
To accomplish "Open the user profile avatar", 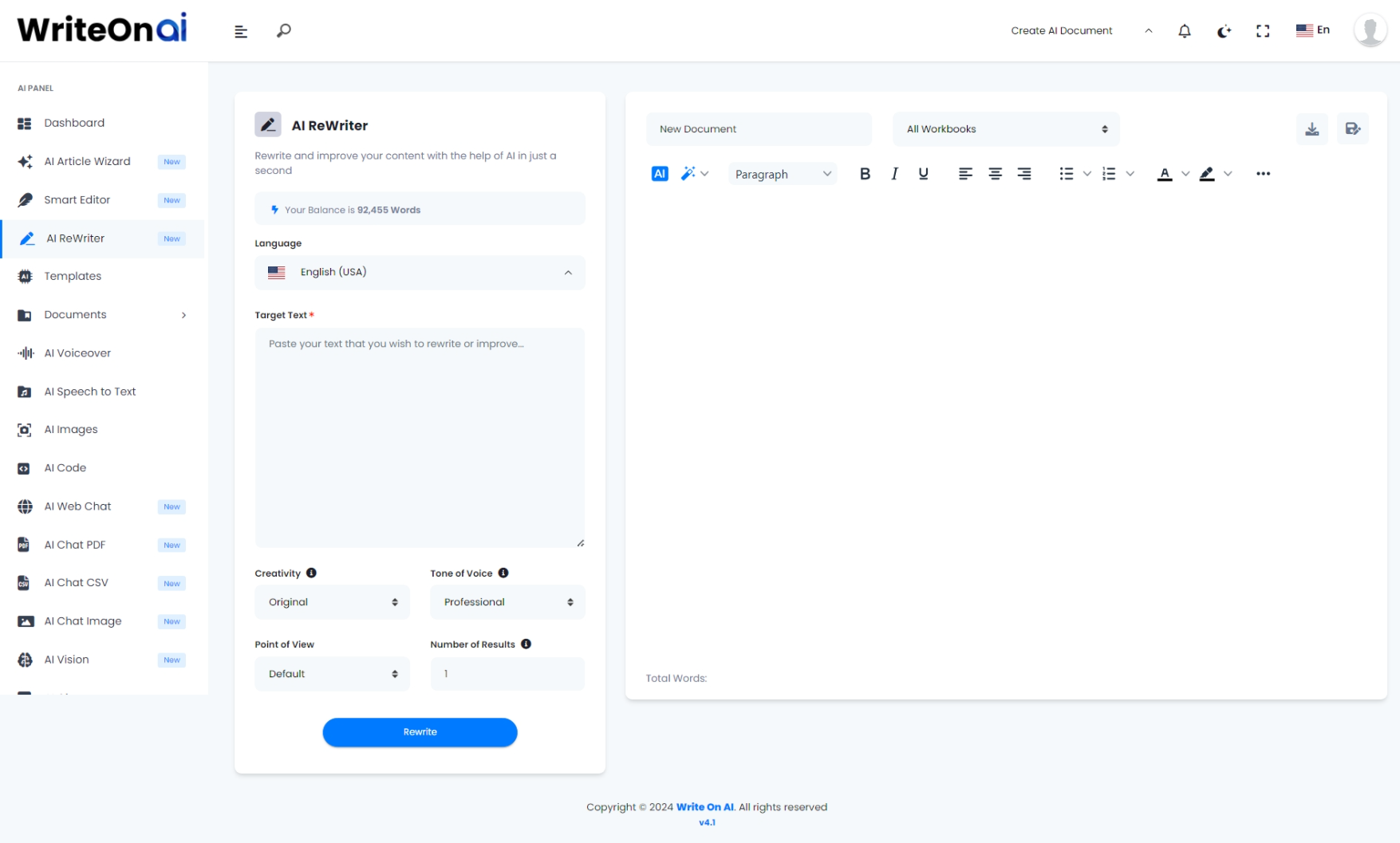I will click(x=1370, y=30).
